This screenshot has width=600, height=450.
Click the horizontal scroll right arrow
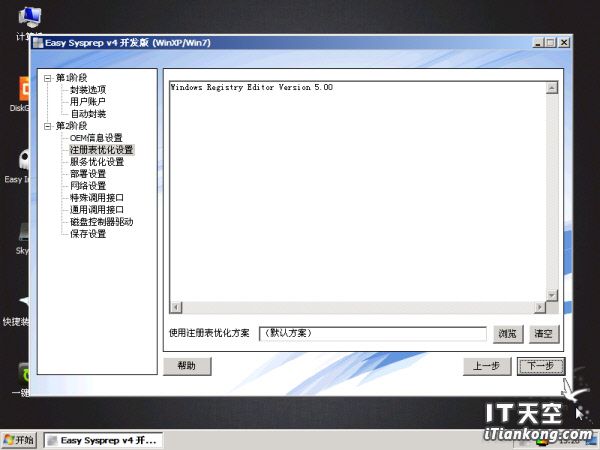tap(540, 307)
